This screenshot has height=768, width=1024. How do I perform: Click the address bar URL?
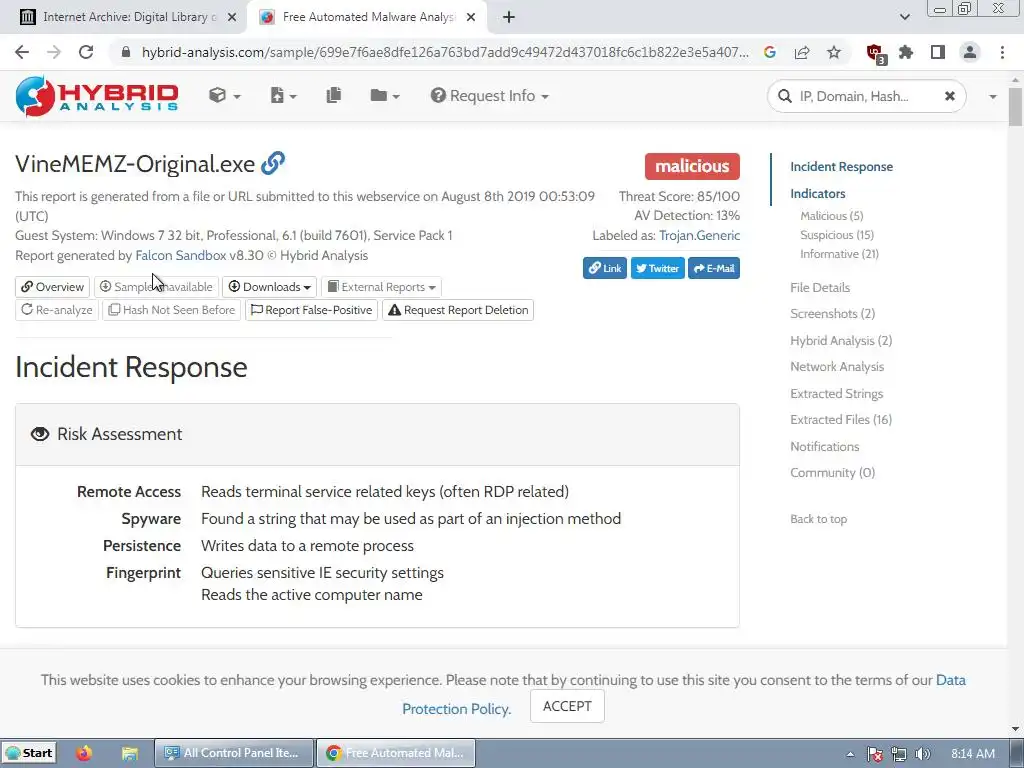445,52
